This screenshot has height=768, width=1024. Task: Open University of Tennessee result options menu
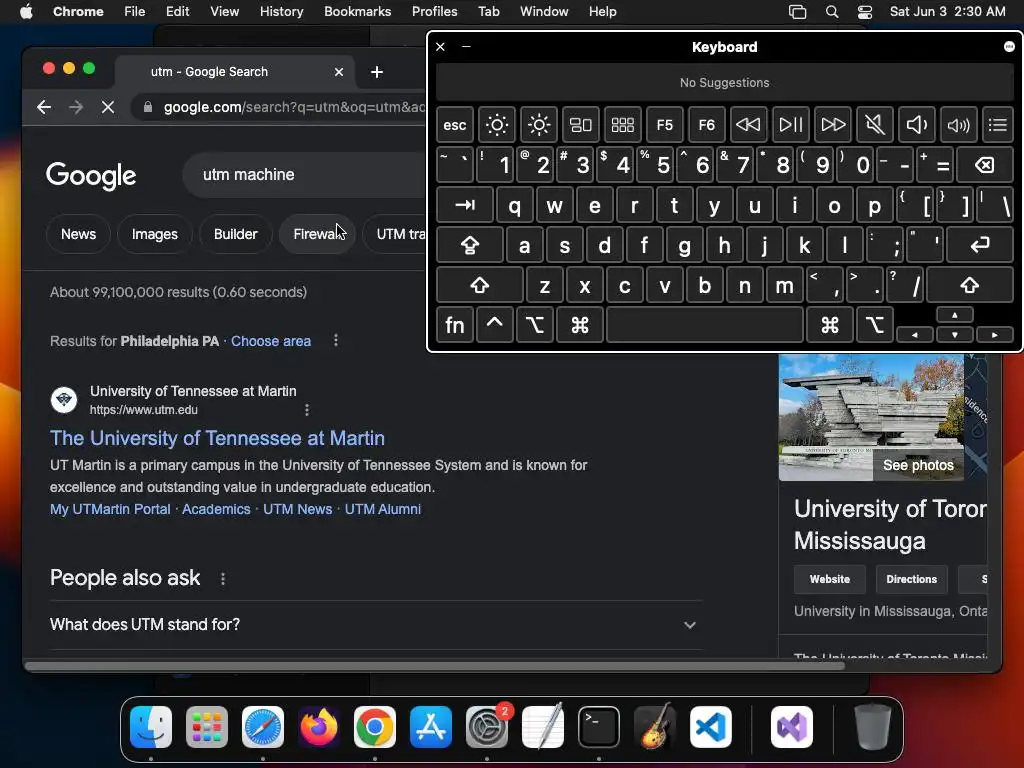307,409
